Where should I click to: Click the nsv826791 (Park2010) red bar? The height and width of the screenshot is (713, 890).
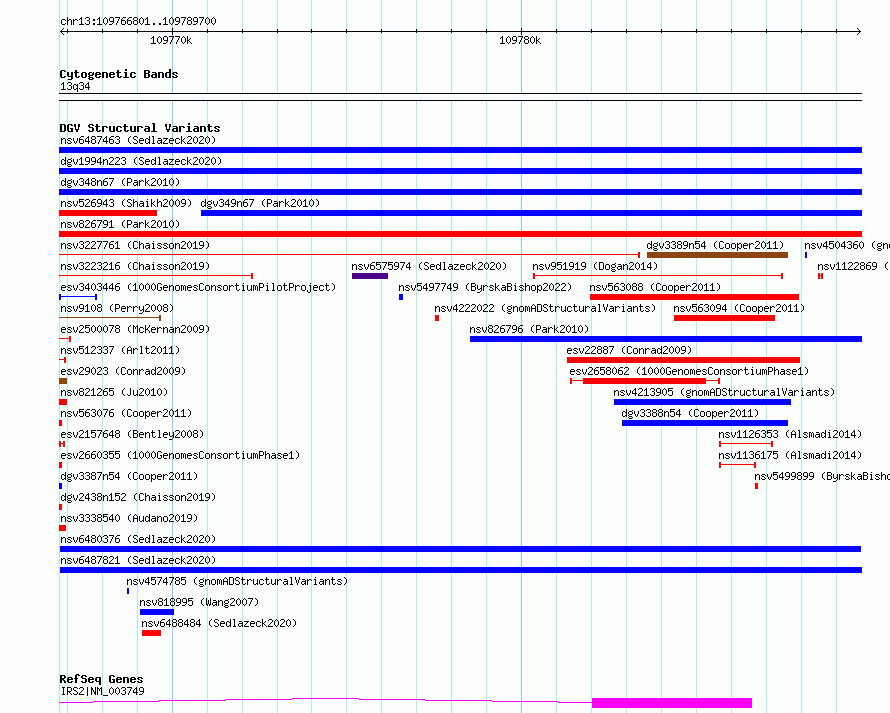coord(460,234)
